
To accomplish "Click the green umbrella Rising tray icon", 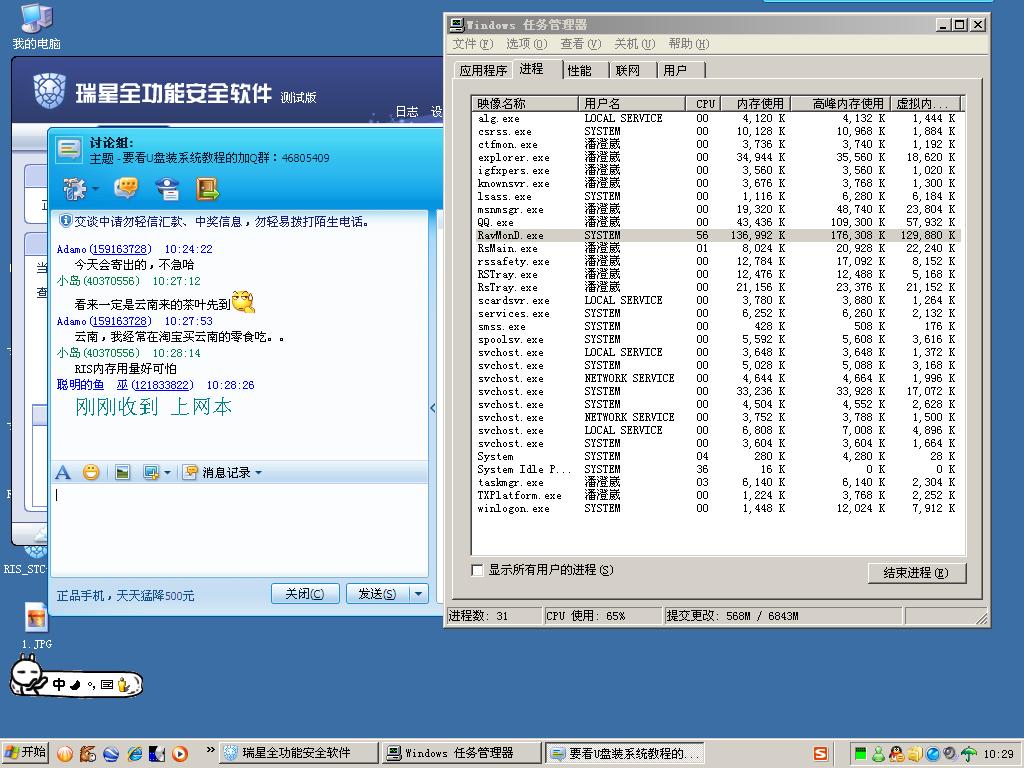I will pos(969,754).
